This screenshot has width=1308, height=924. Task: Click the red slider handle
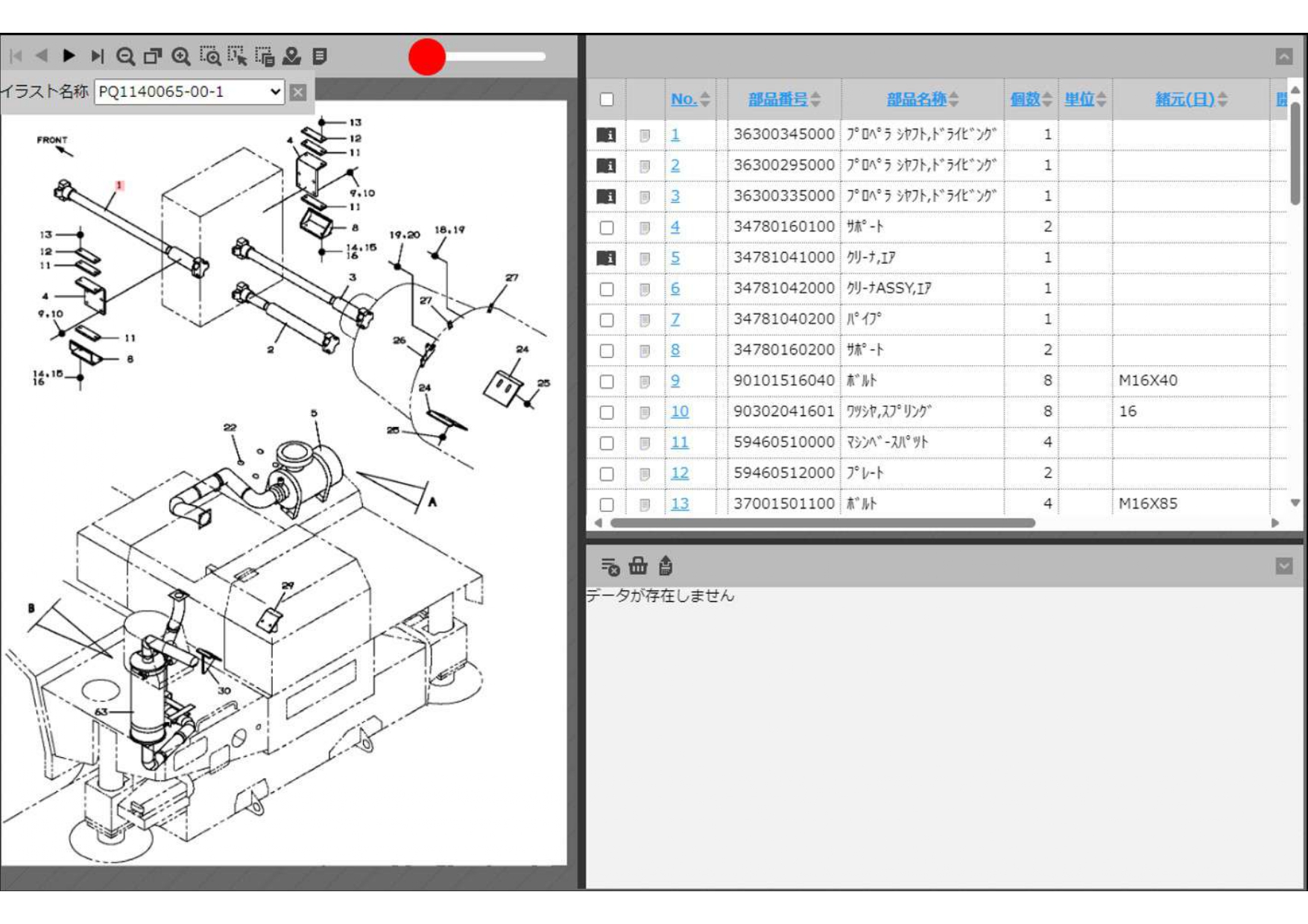[427, 57]
